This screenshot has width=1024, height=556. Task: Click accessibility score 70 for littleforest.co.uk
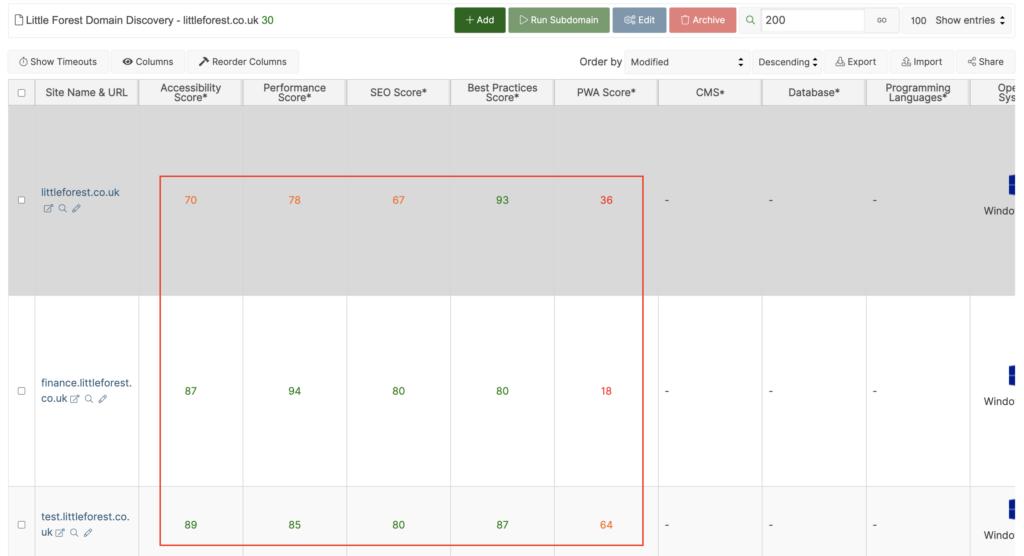point(191,200)
